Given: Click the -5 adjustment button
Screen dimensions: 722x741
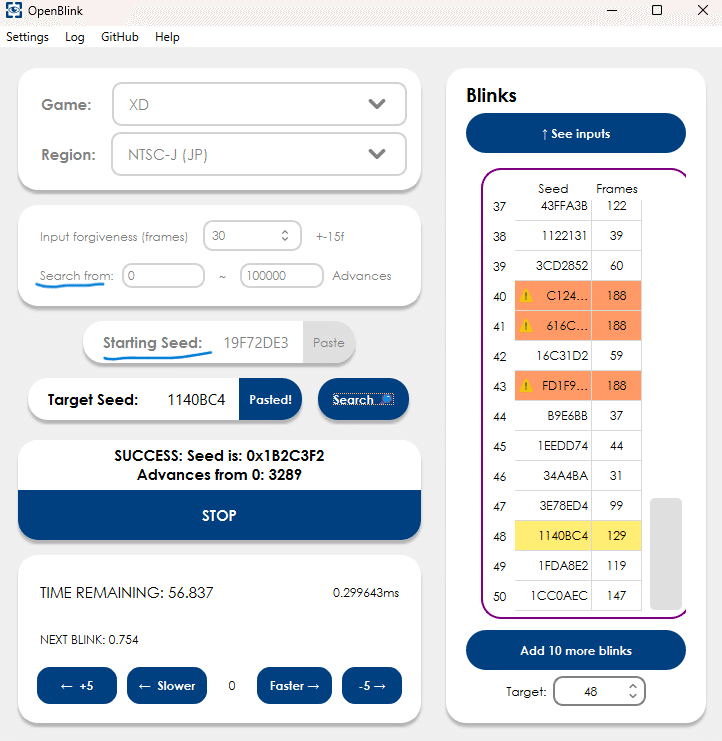Looking at the screenshot, I should click(372, 686).
